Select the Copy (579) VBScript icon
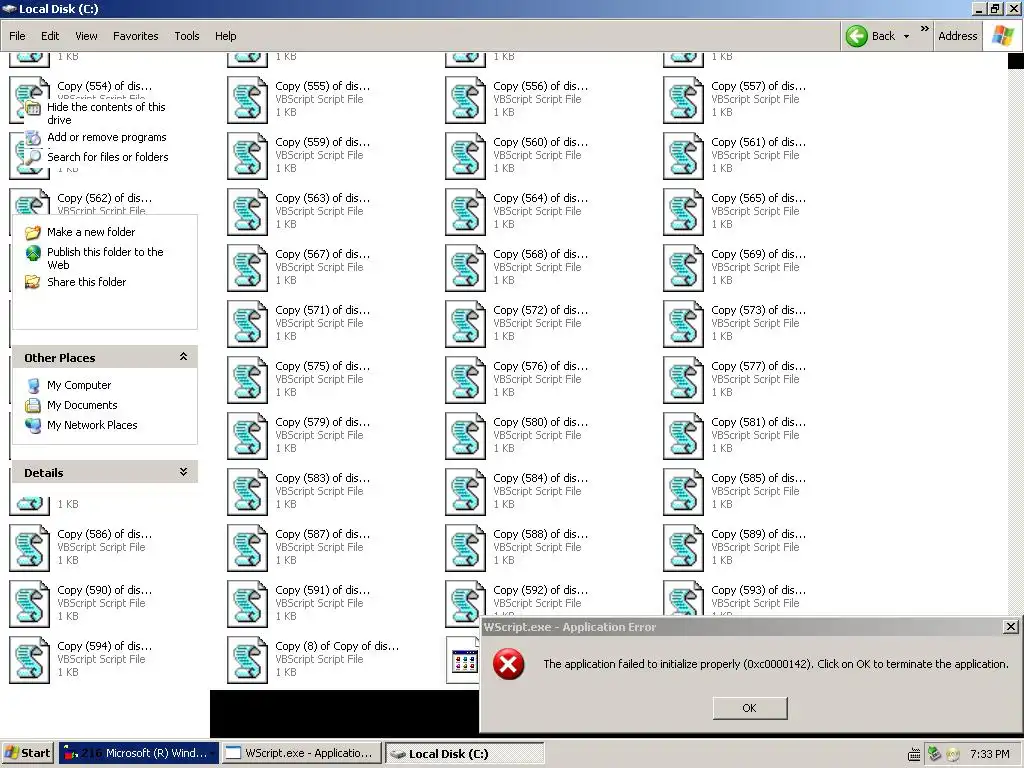This screenshot has height=768, width=1024. coord(248,437)
